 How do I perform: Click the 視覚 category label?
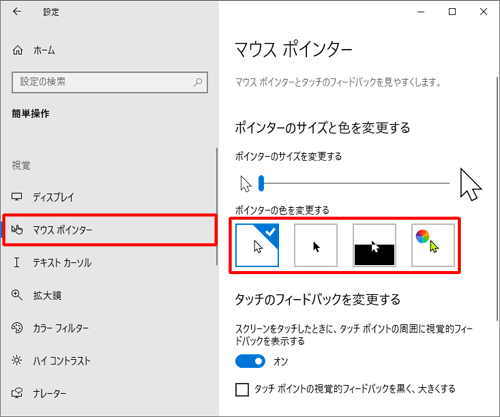pos(21,165)
